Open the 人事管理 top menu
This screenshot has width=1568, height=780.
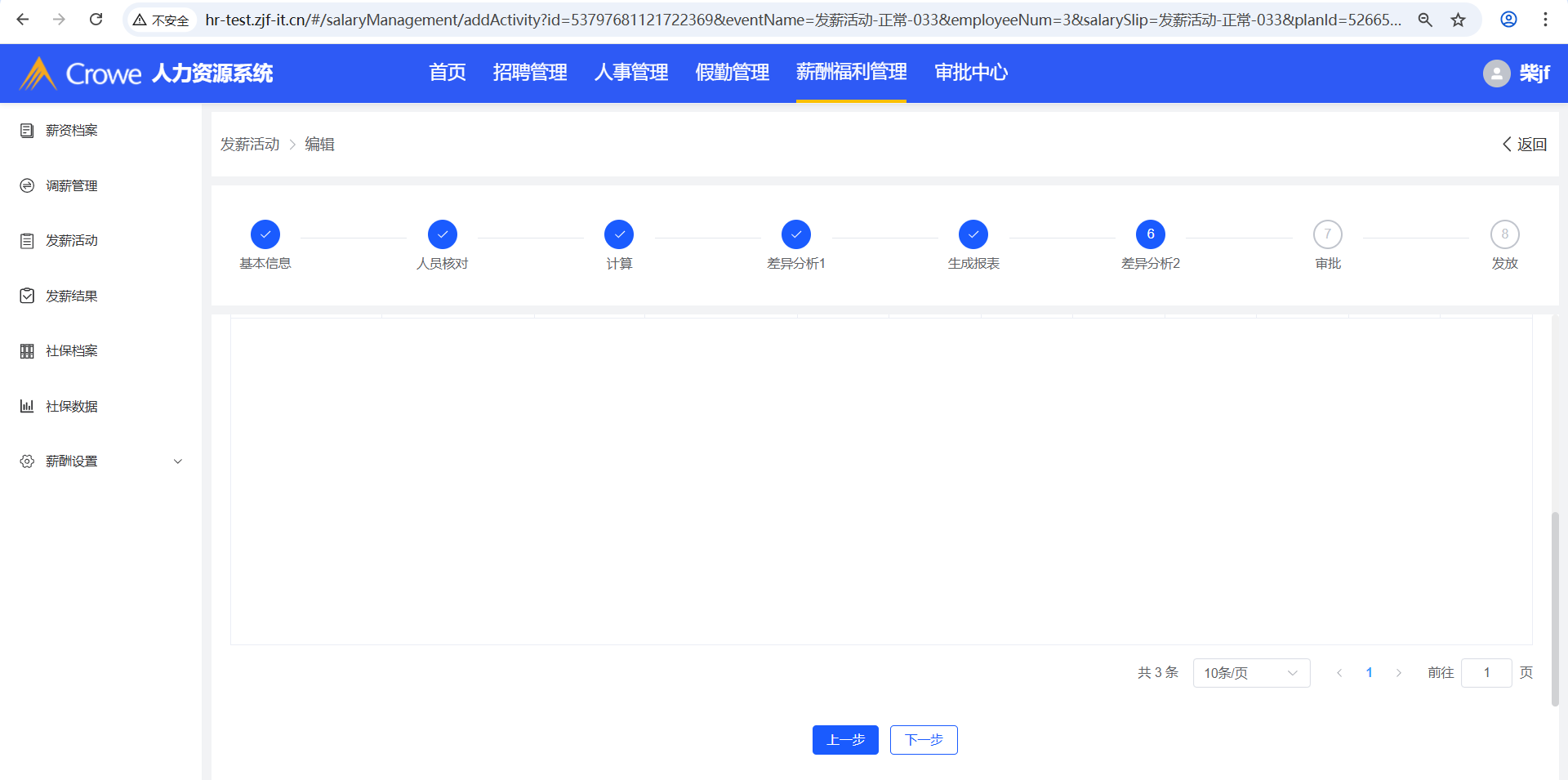pyautogui.click(x=630, y=73)
